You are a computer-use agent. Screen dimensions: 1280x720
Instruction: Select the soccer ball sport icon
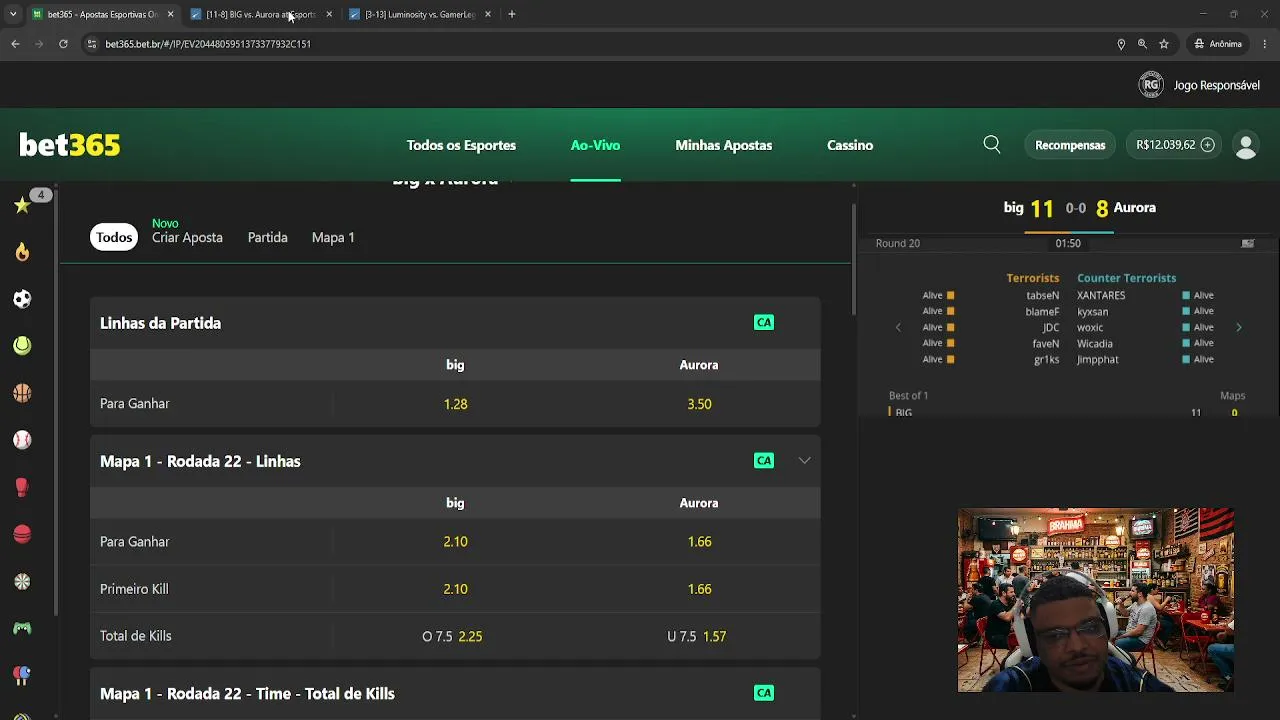tap(22, 299)
